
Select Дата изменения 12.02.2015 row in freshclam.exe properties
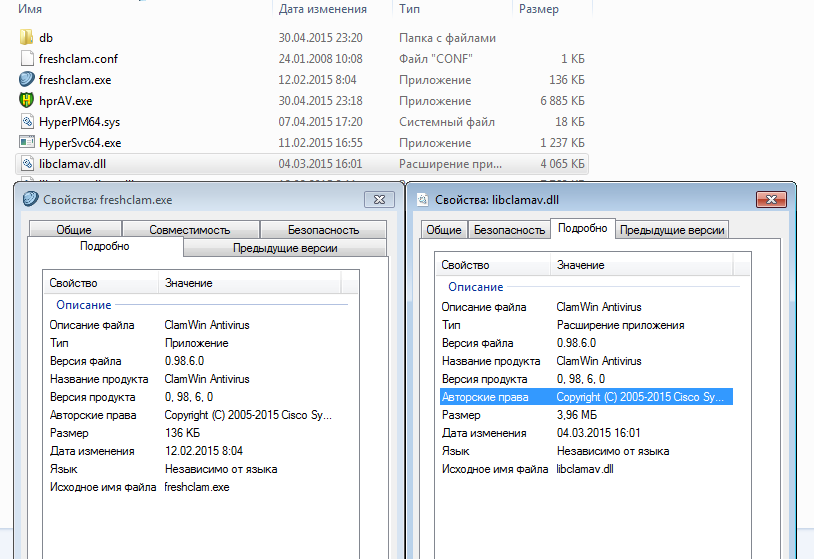pos(194,451)
